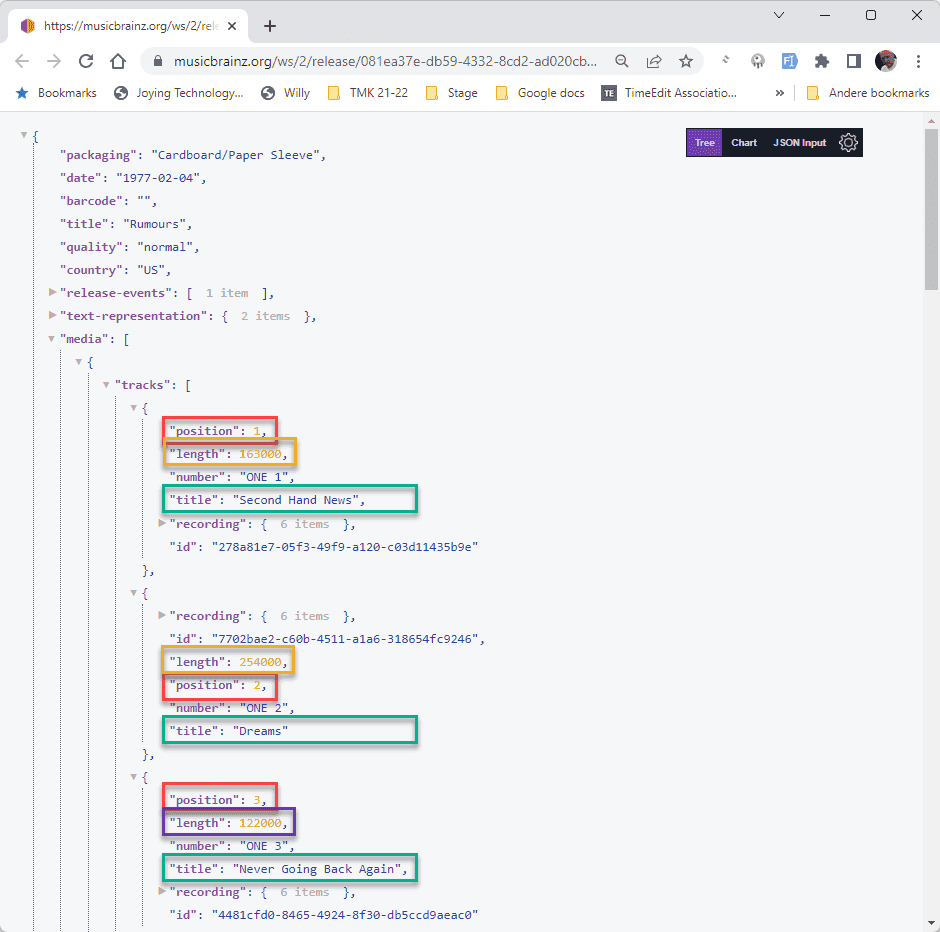
Task: View site info via the padlock icon
Action: (x=158, y=61)
